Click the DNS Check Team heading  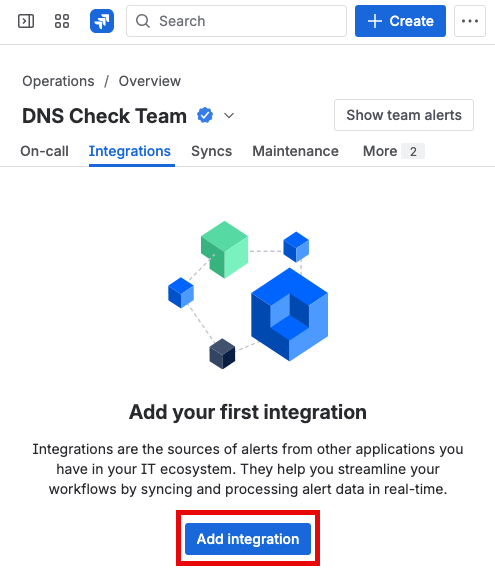point(104,116)
